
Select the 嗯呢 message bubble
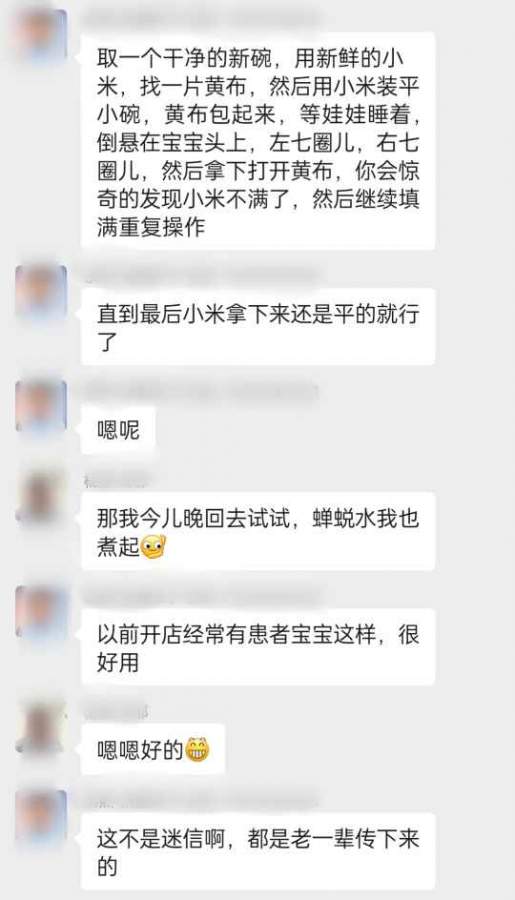click(118, 430)
